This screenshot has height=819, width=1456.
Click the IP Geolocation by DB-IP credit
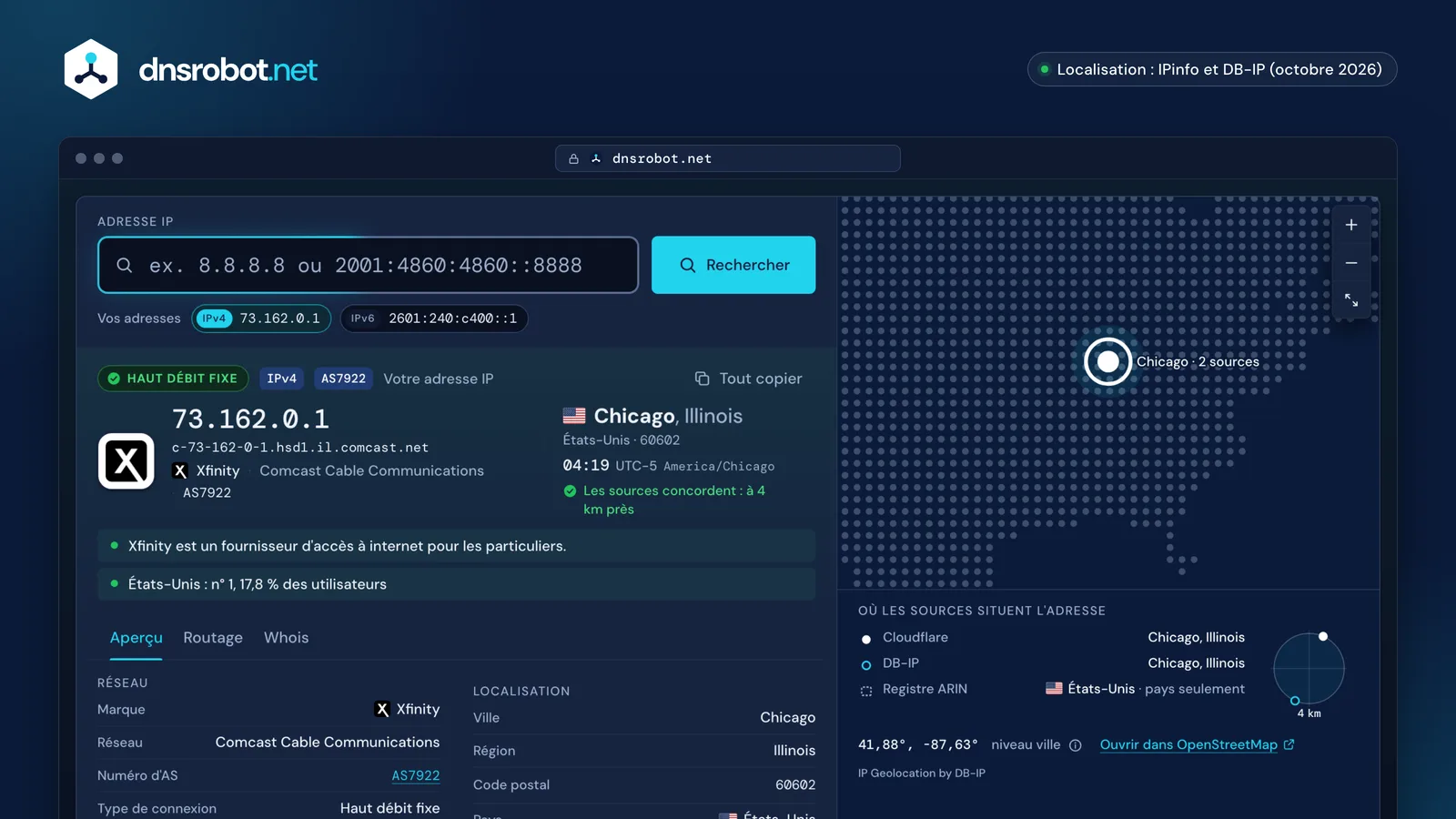pyautogui.click(x=922, y=773)
